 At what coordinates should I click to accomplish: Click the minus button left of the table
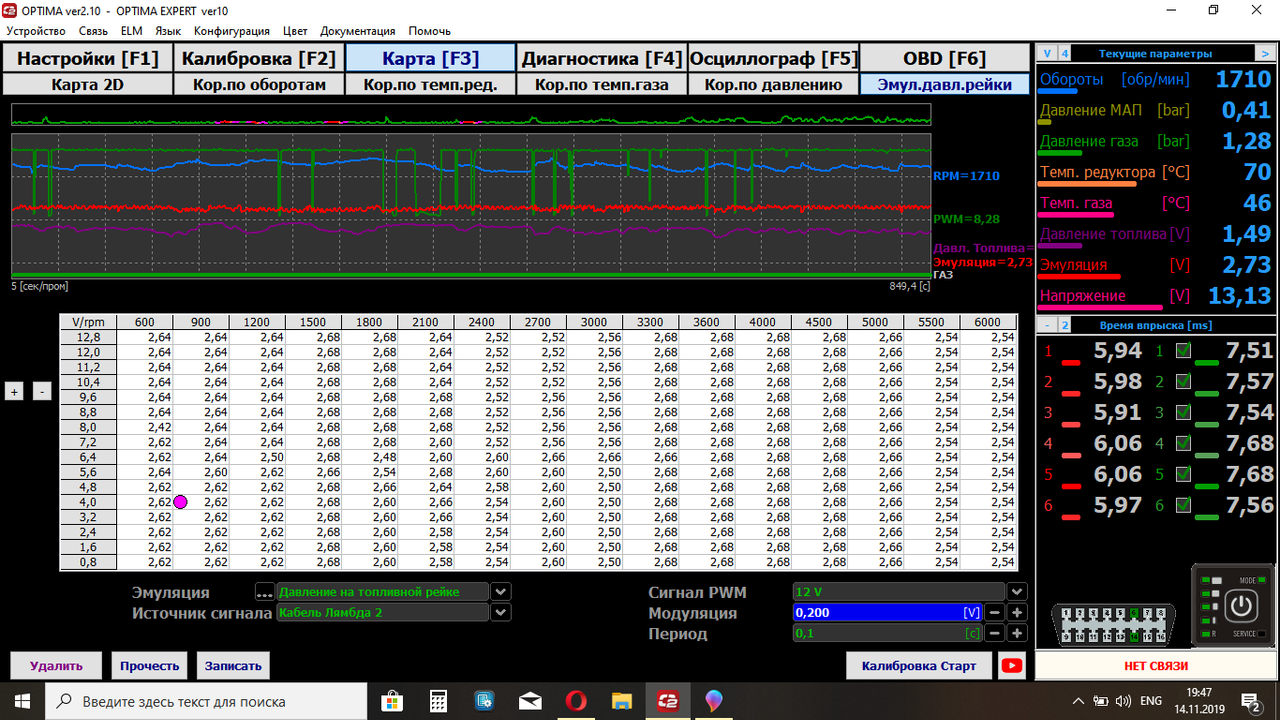click(41, 392)
